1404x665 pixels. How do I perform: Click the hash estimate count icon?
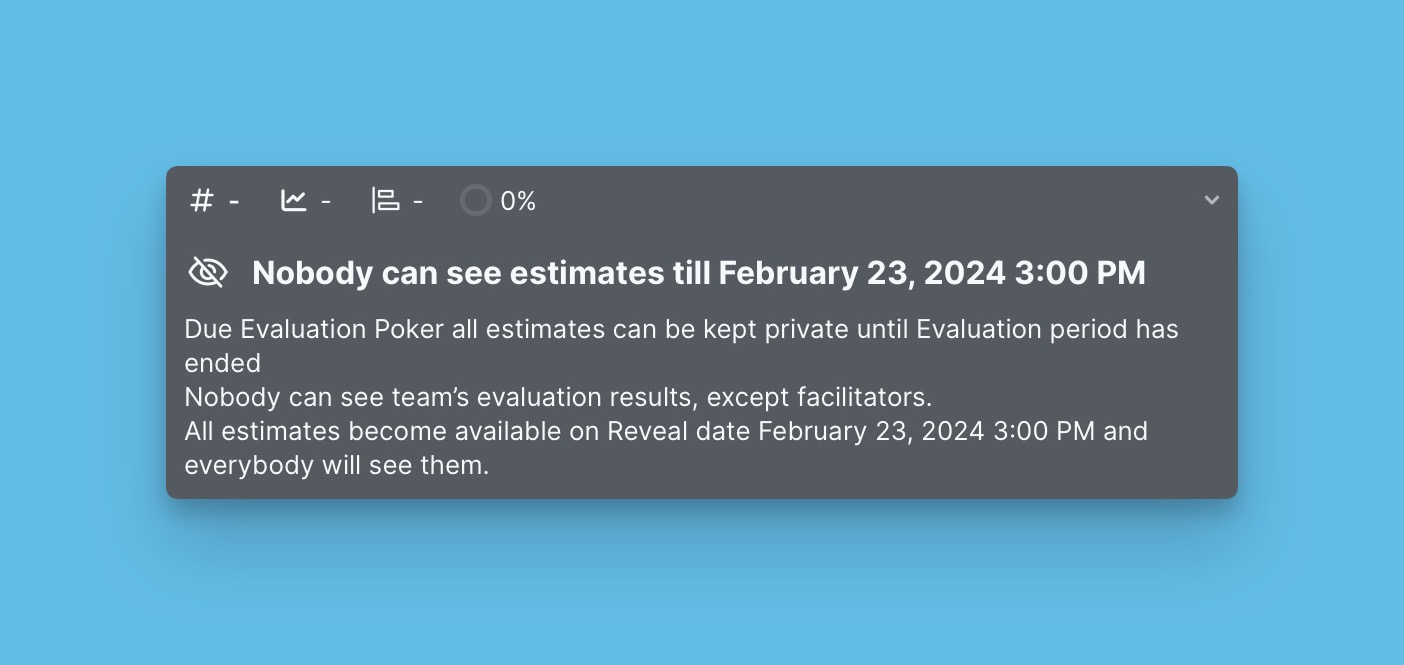(201, 200)
